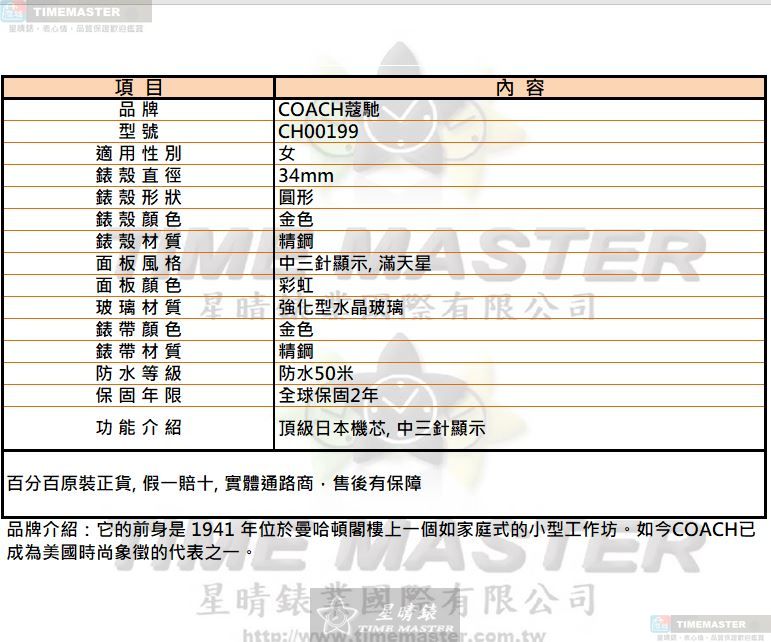Select '精鋼' in the 錶帶材質 row
This screenshot has height=642, width=771.
(296, 351)
